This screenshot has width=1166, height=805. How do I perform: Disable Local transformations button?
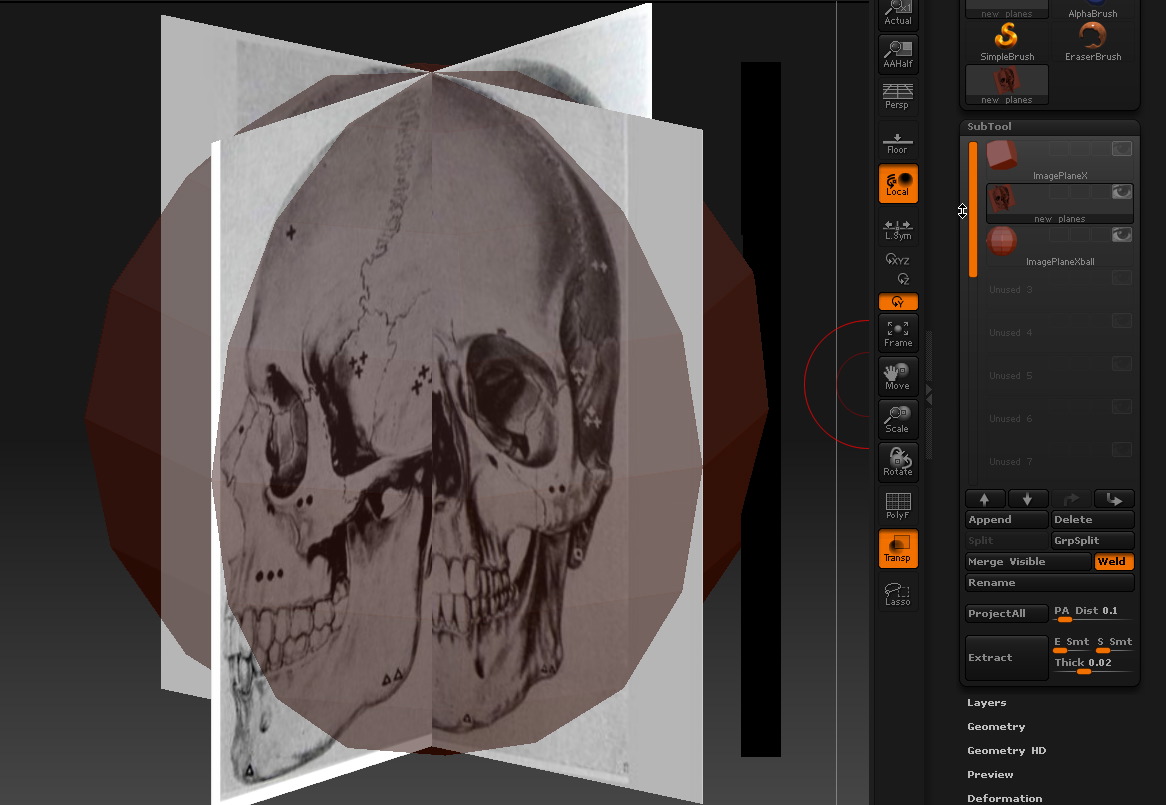(898, 184)
